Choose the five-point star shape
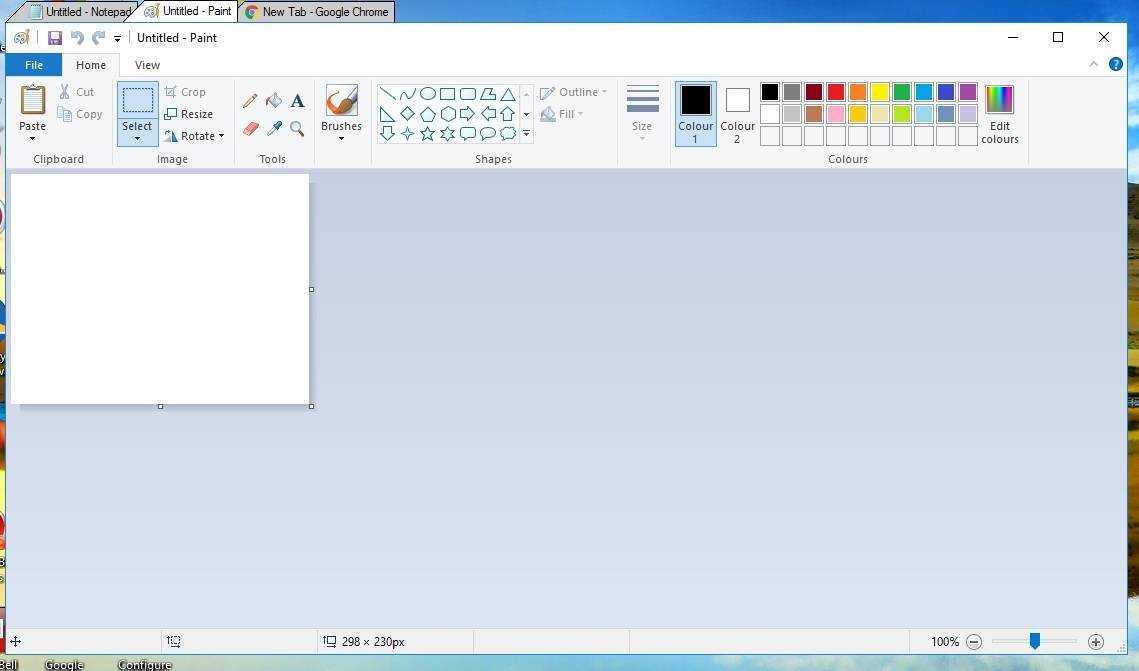The width and height of the screenshot is (1139, 671). point(427,133)
